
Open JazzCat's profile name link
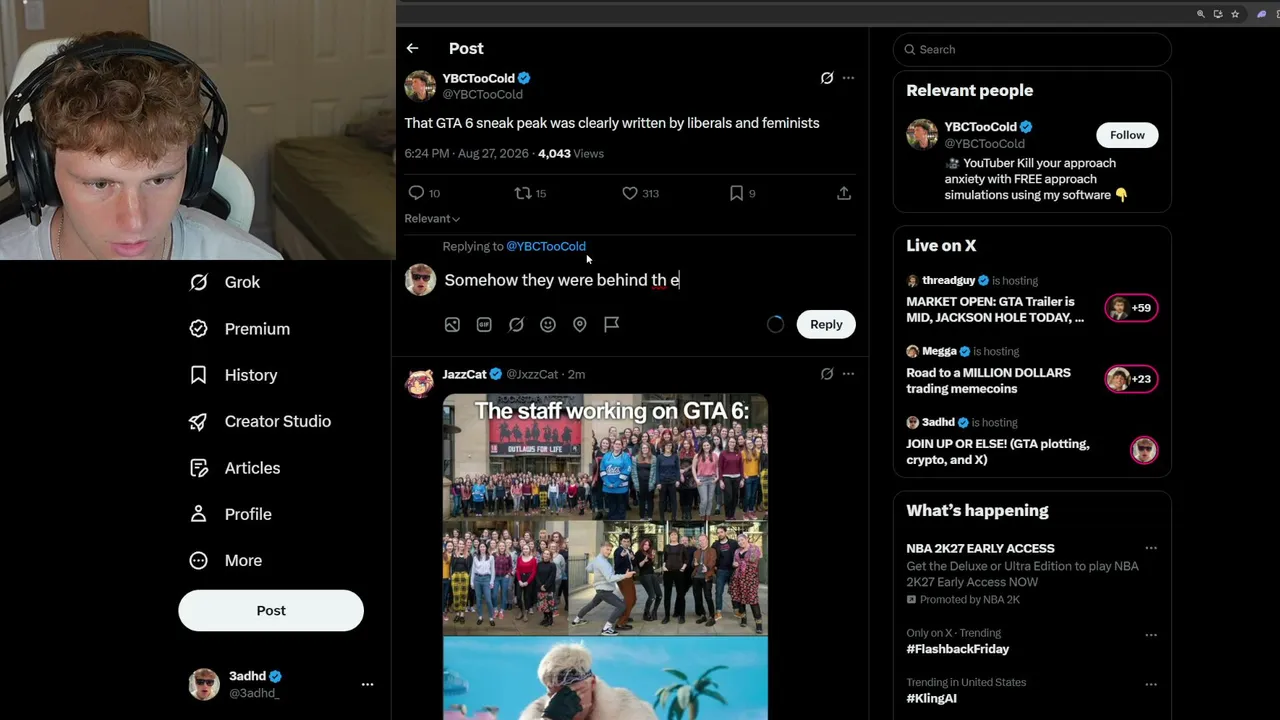coord(464,374)
